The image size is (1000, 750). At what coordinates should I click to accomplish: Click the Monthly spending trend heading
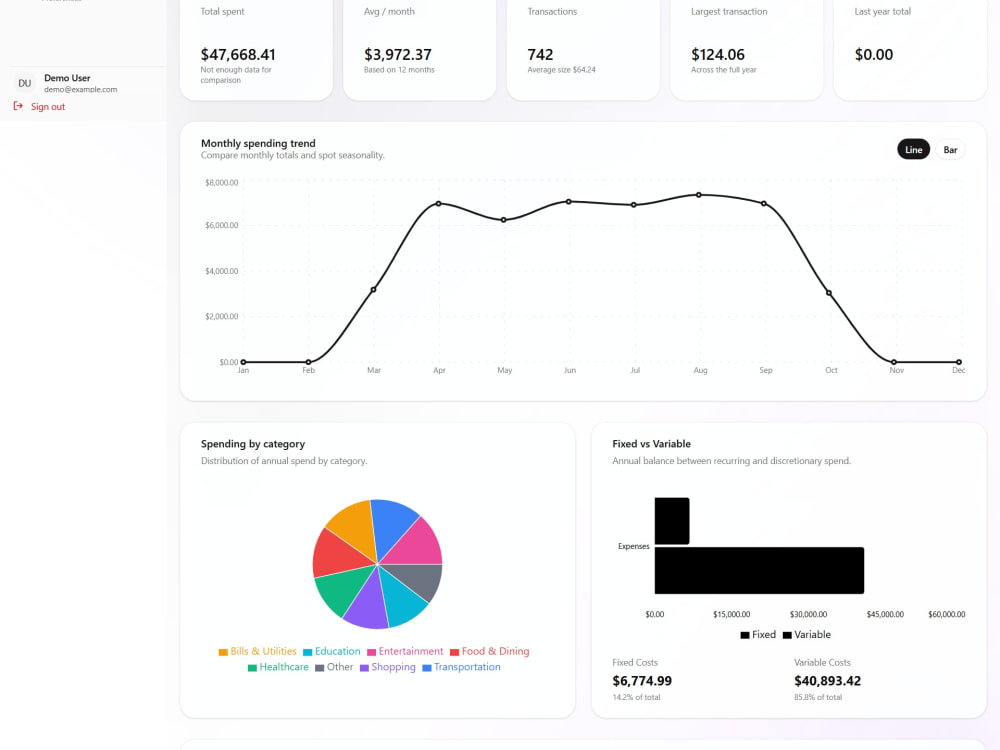tap(258, 143)
